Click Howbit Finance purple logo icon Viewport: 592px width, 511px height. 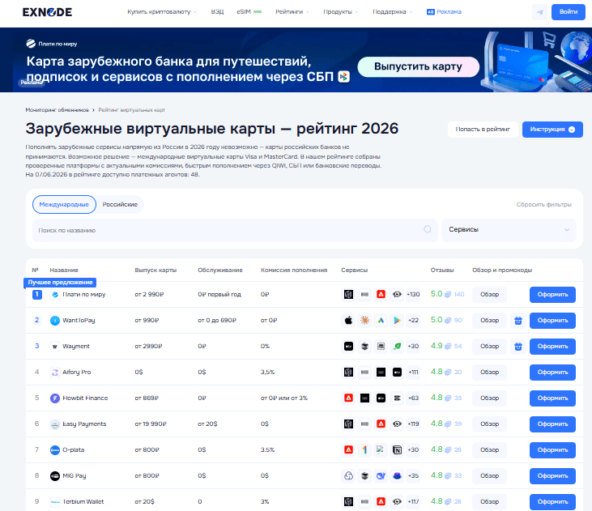[x=55, y=398]
